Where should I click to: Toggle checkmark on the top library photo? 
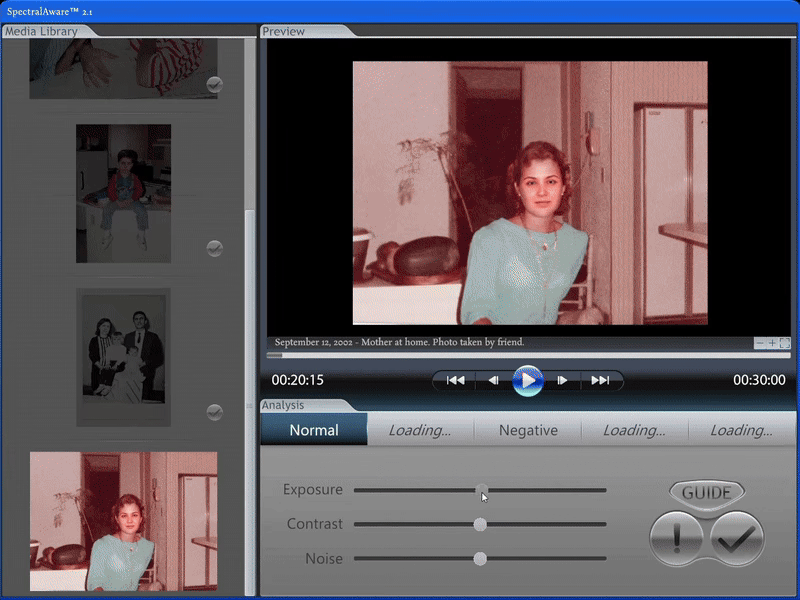pyautogui.click(x=214, y=85)
